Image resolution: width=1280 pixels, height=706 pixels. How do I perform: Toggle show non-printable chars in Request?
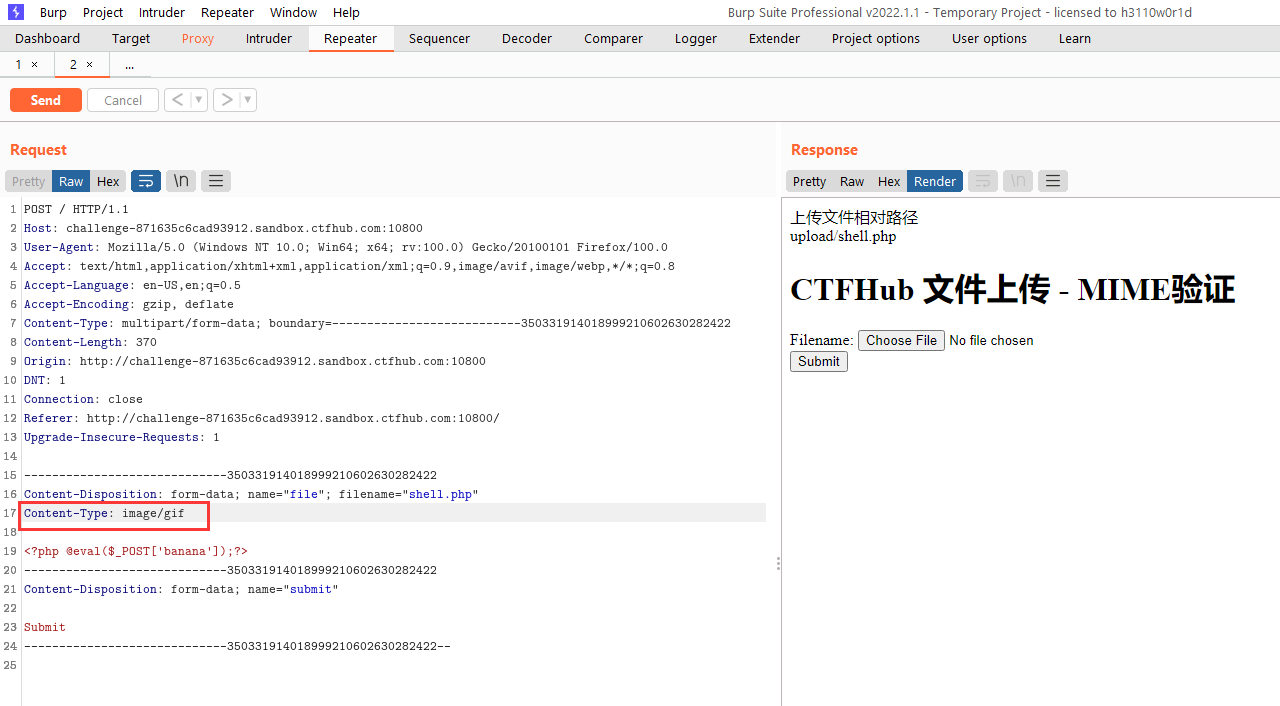(x=181, y=181)
